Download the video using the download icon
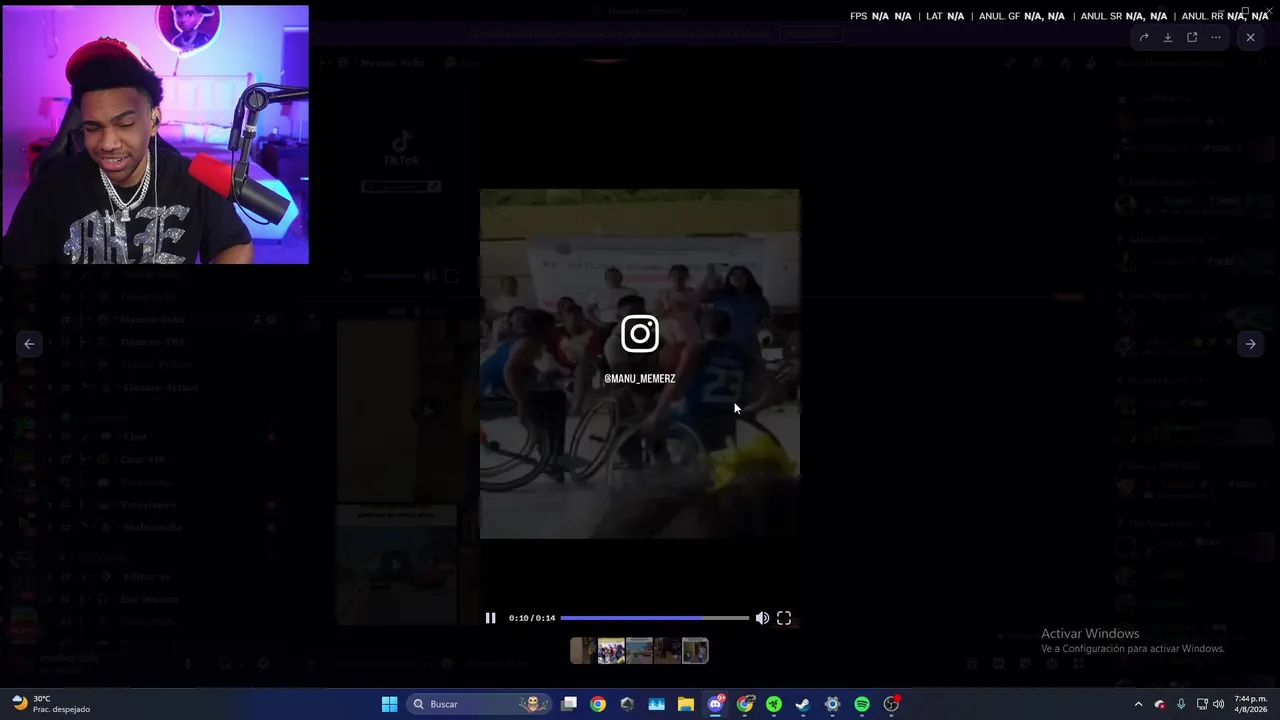This screenshot has width=1280, height=720. click(1168, 38)
